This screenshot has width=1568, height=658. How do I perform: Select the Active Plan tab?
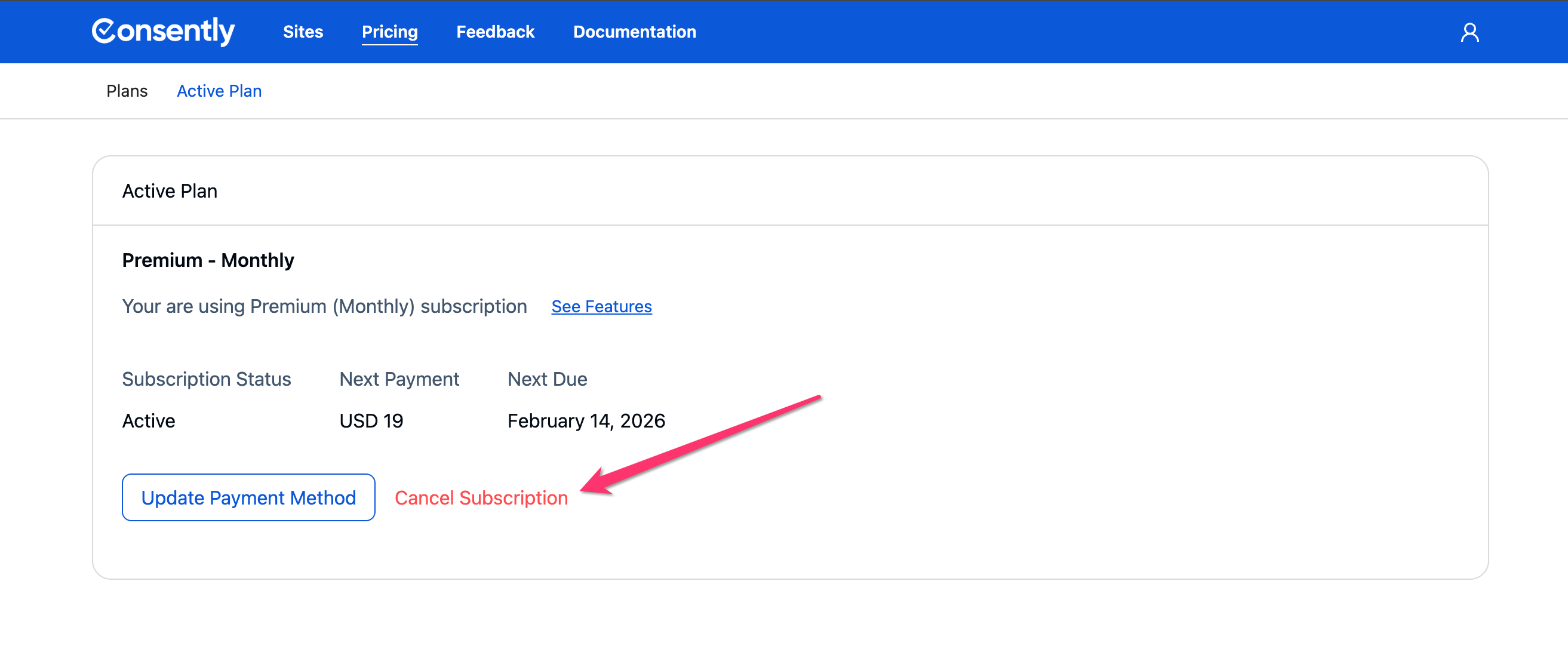[219, 91]
